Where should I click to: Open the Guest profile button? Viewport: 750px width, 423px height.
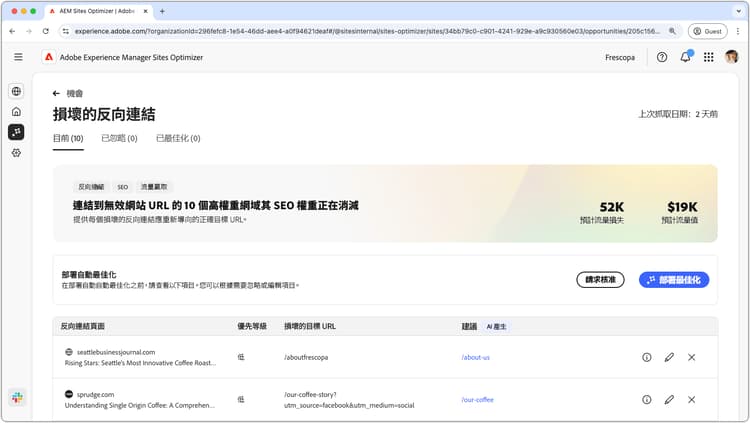coord(707,31)
